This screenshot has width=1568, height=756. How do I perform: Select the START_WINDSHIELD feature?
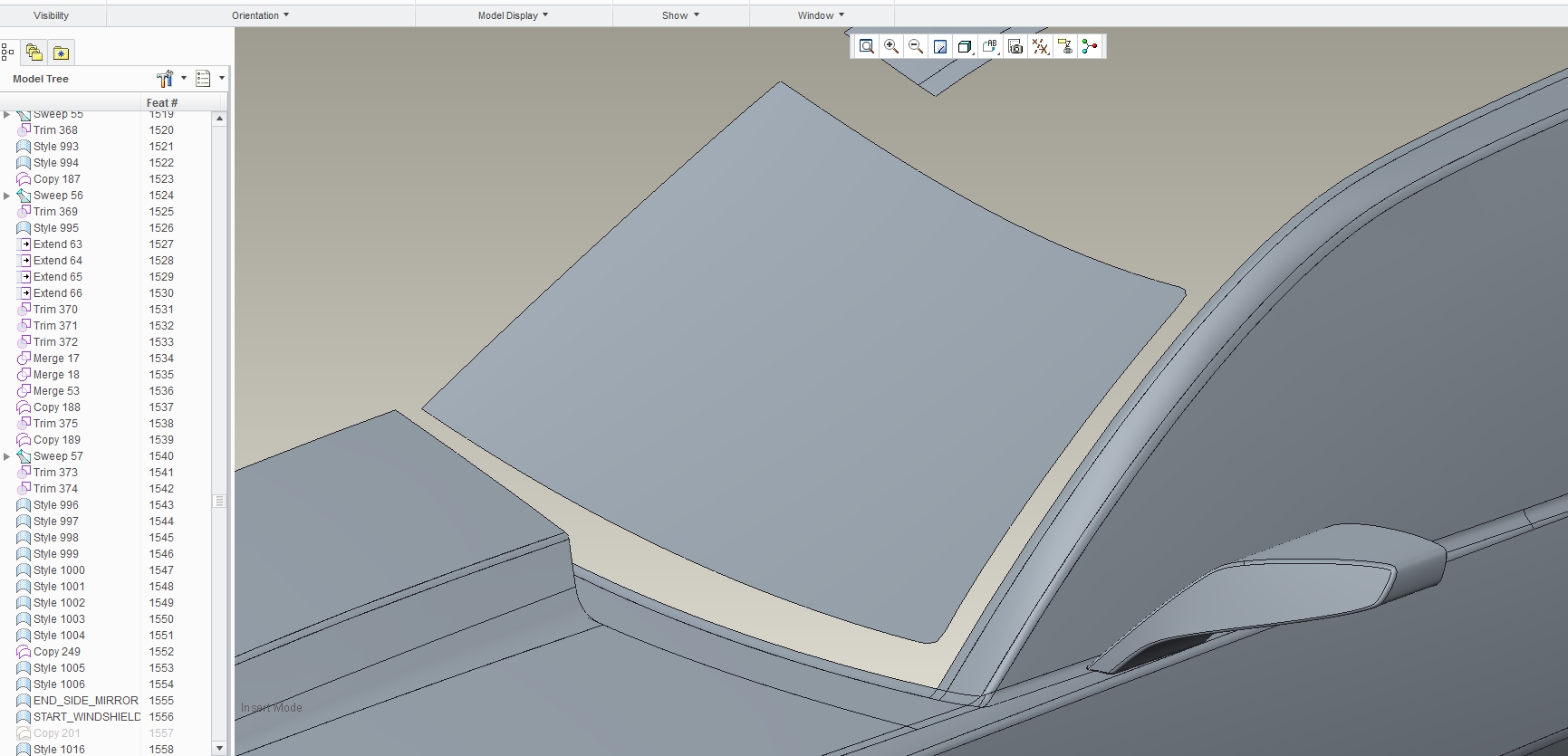(x=87, y=717)
